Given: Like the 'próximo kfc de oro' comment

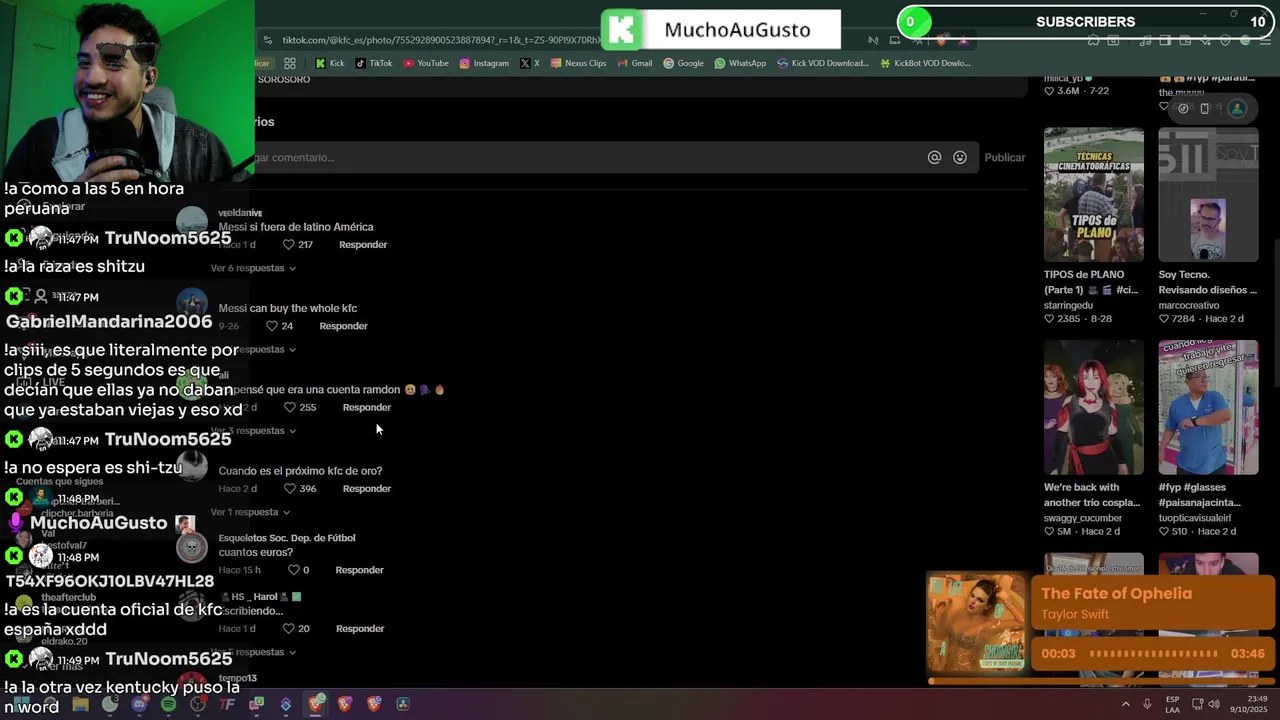Looking at the screenshot, I should point(290,489).
